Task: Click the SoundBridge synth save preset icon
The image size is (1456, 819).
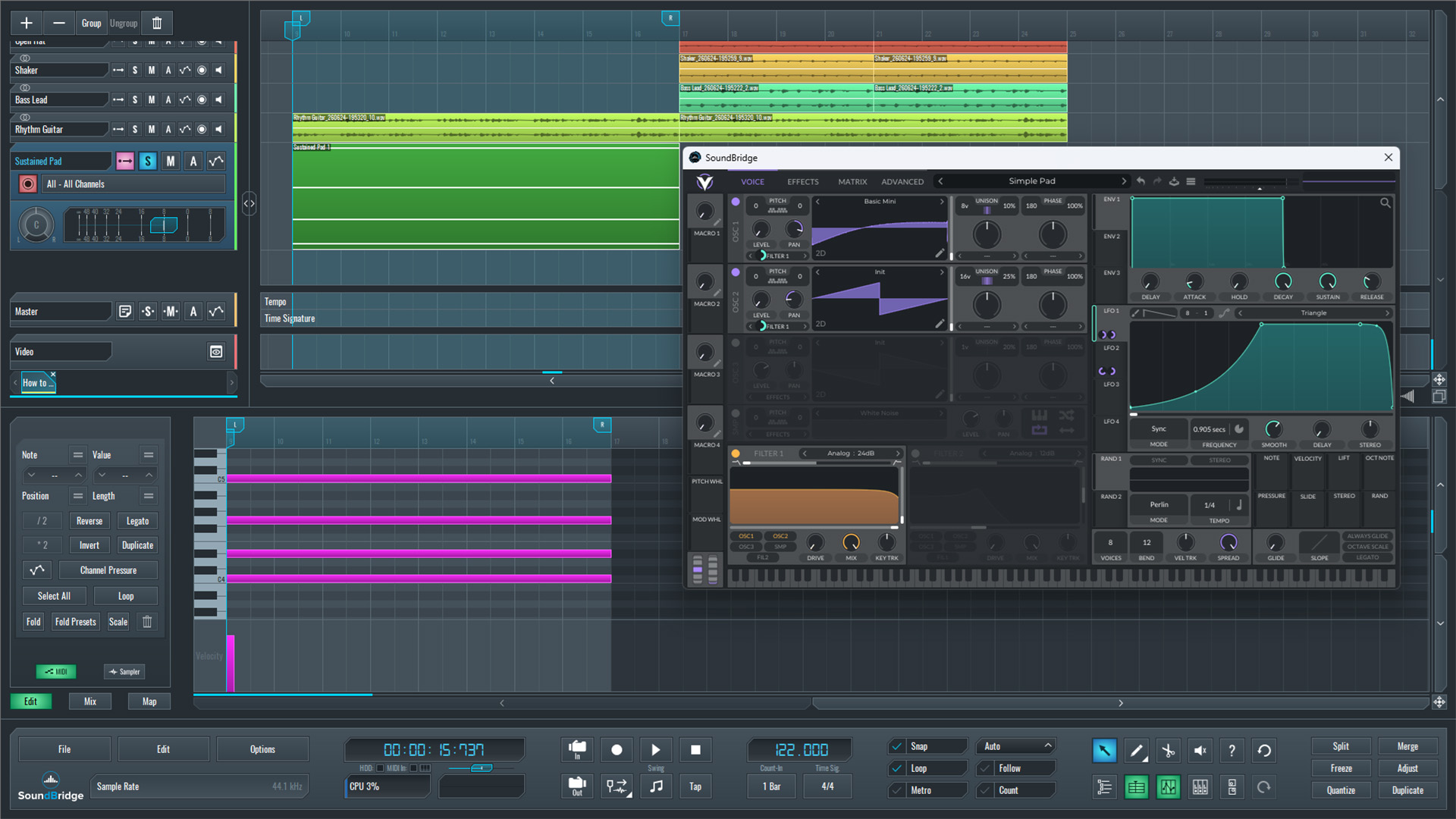Action: tap(1174, 181)
